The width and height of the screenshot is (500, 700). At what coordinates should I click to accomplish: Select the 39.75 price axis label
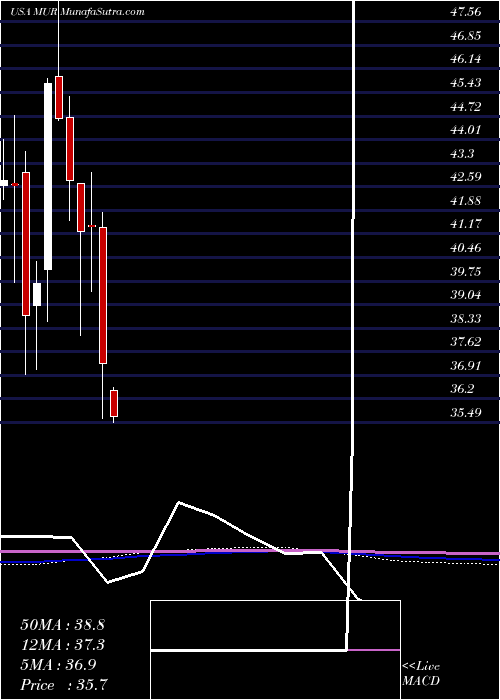click(x=466, y=271)
